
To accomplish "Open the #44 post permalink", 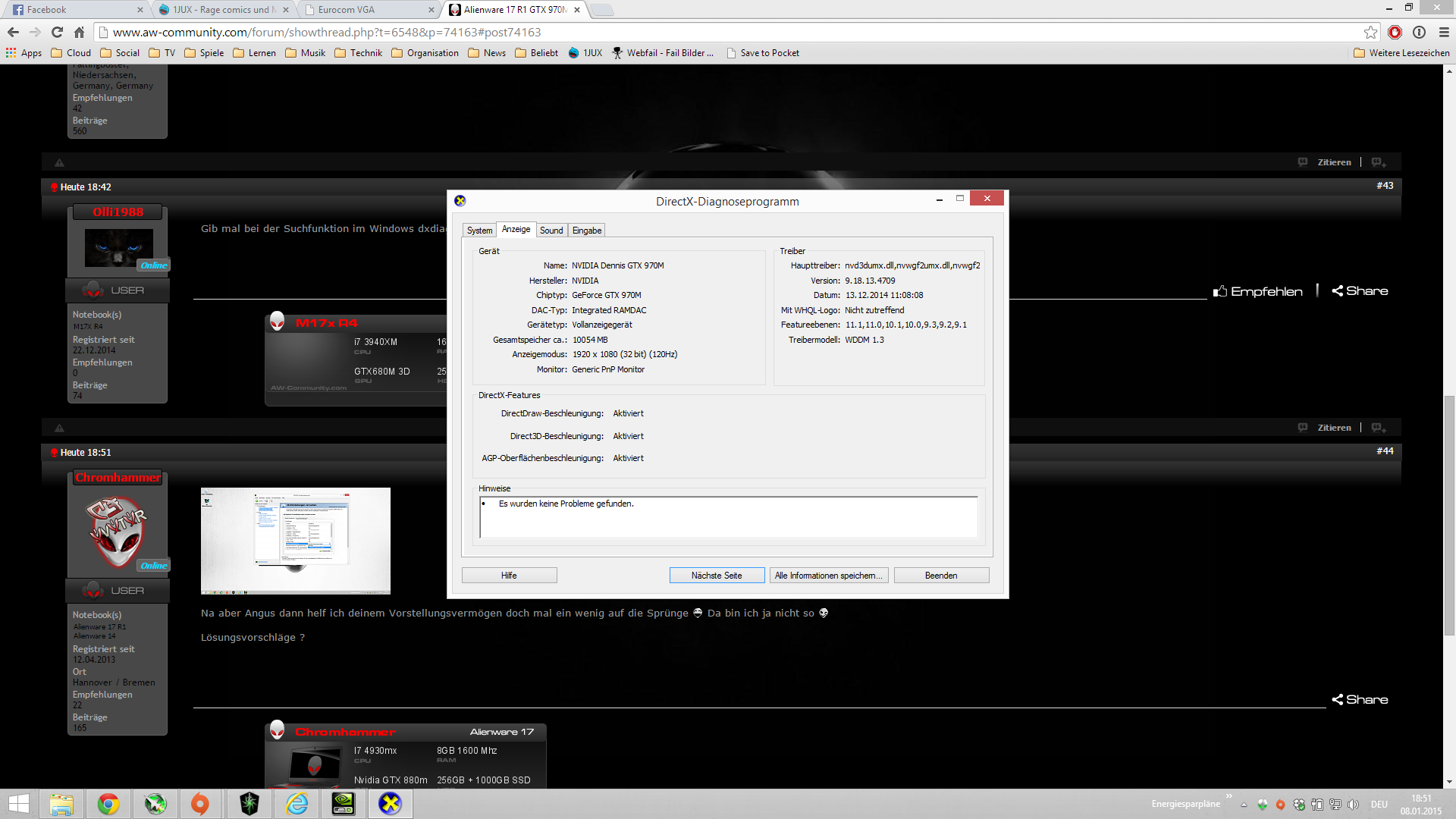I will click(1385, 451).
